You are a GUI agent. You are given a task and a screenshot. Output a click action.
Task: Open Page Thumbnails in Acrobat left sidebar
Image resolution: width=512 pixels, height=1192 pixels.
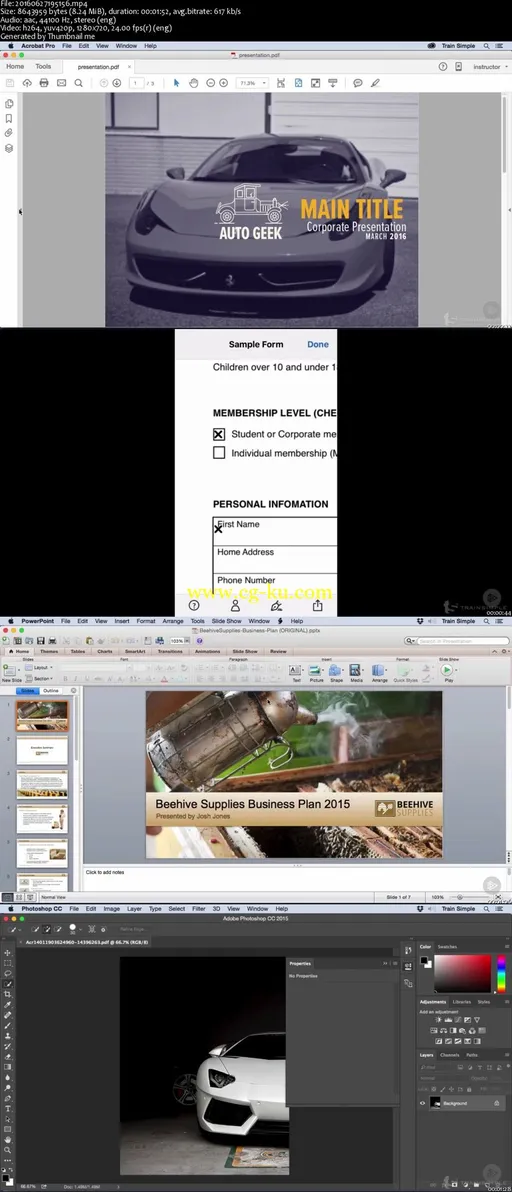tap(9, 103)
